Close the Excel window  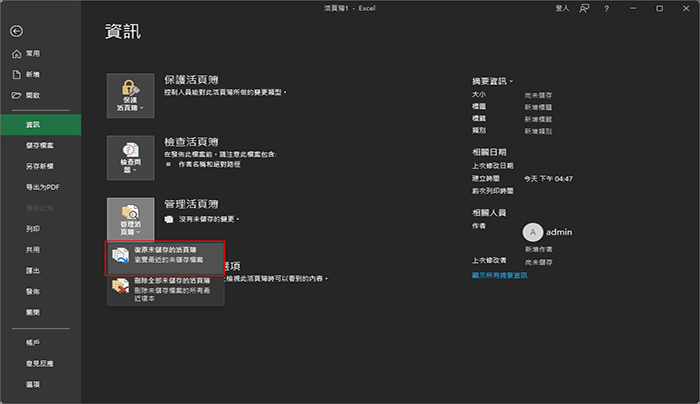click(x=686, y=8)
